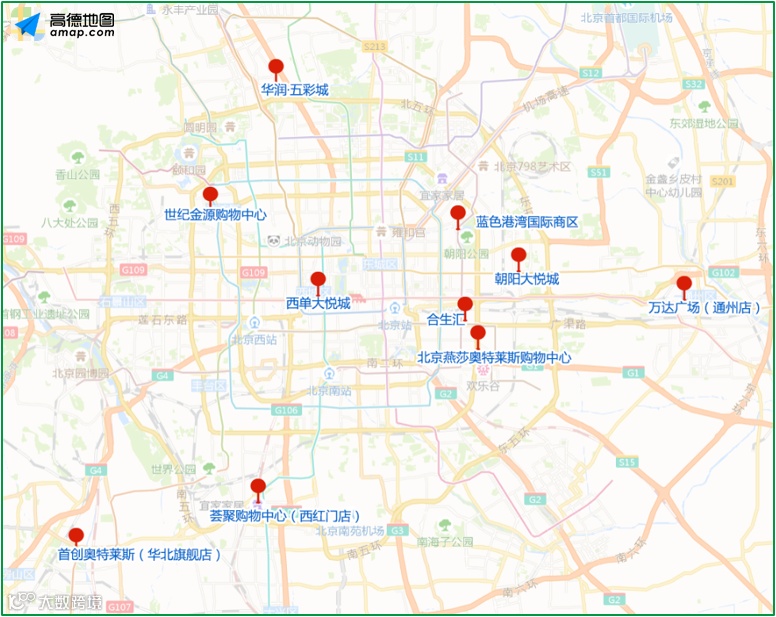776x617 pixels.
Task: Click the pin above 北京燕莎奥特莱斯购物中心
Action: coord(478,335)
